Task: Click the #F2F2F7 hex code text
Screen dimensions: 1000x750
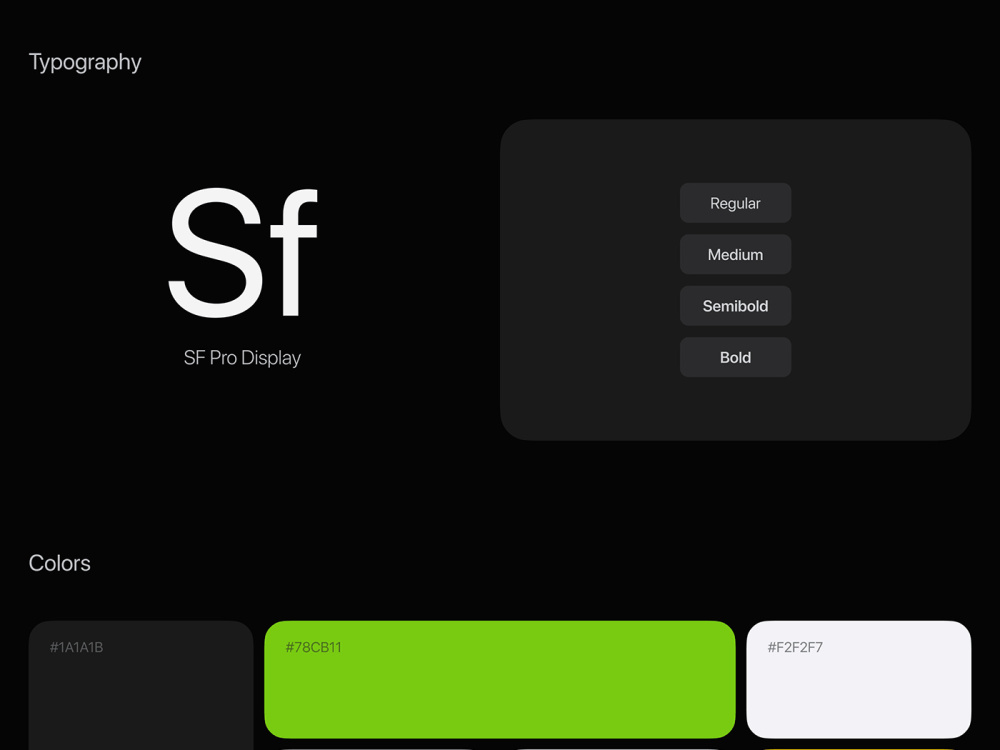Action: (795, 647)
